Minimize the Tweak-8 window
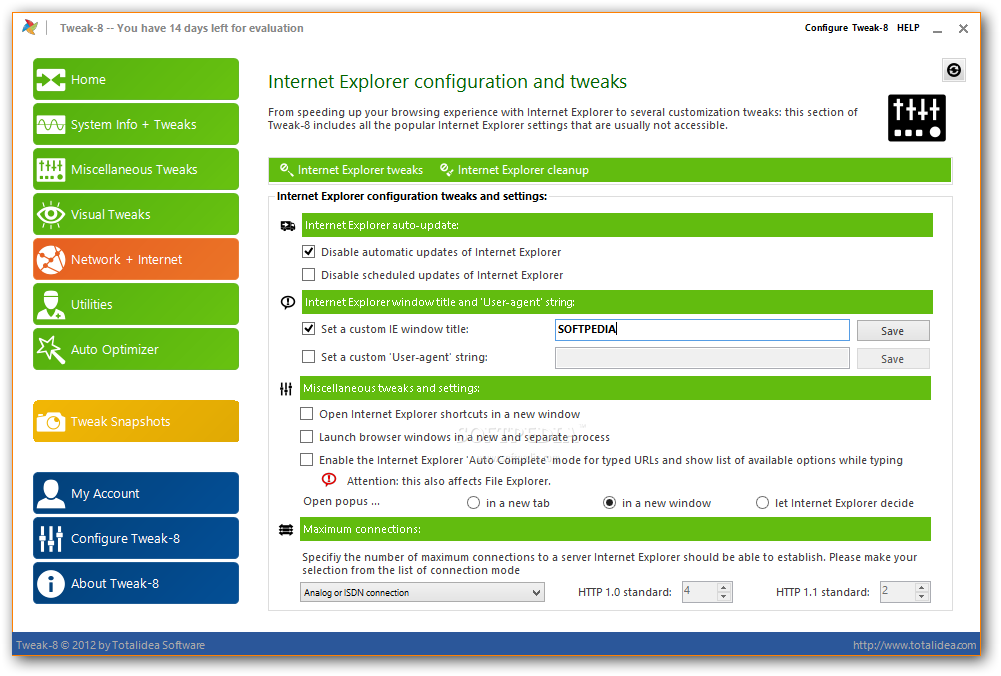 [937, 29]
